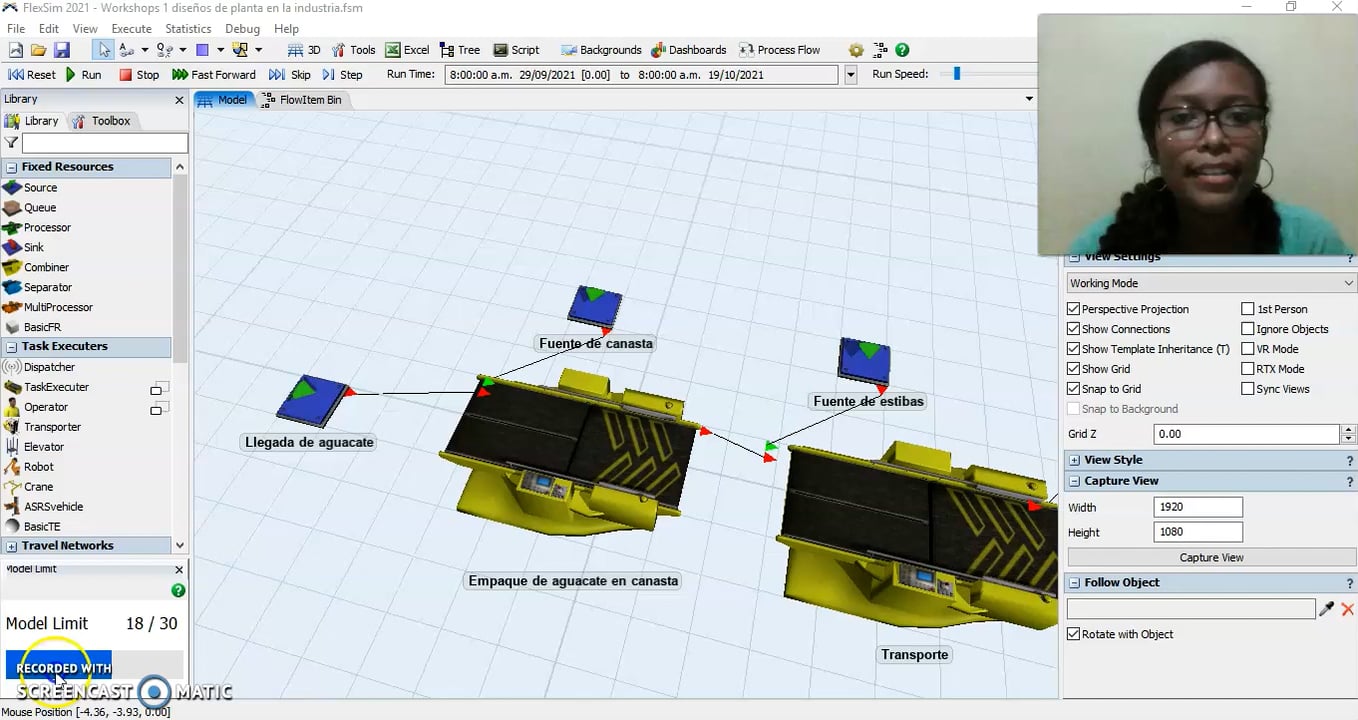Enable 1st Person view checkbox

click(x=1248, y=309)
